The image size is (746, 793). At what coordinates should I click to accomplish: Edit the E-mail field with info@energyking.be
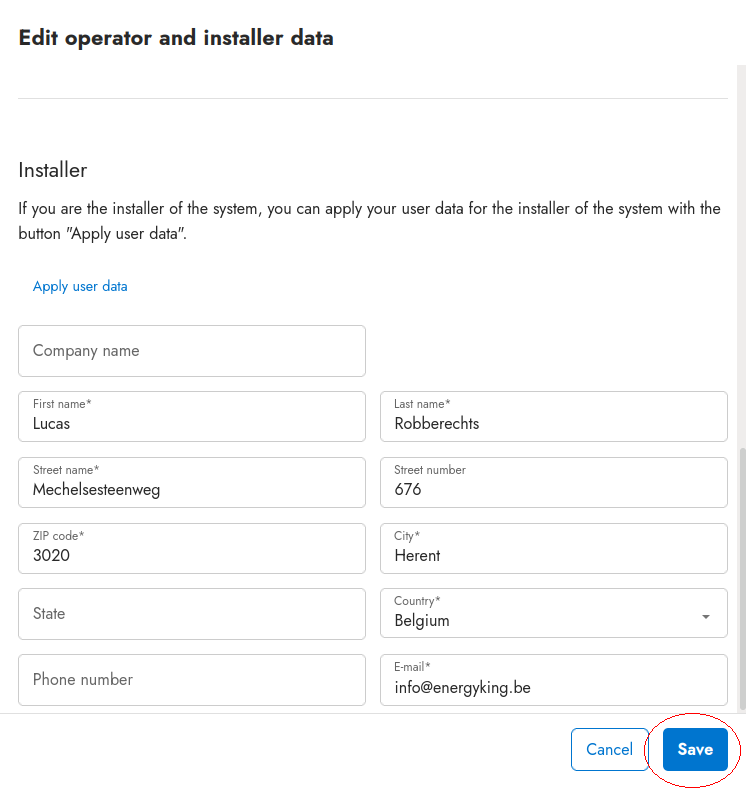click(553, 680)
